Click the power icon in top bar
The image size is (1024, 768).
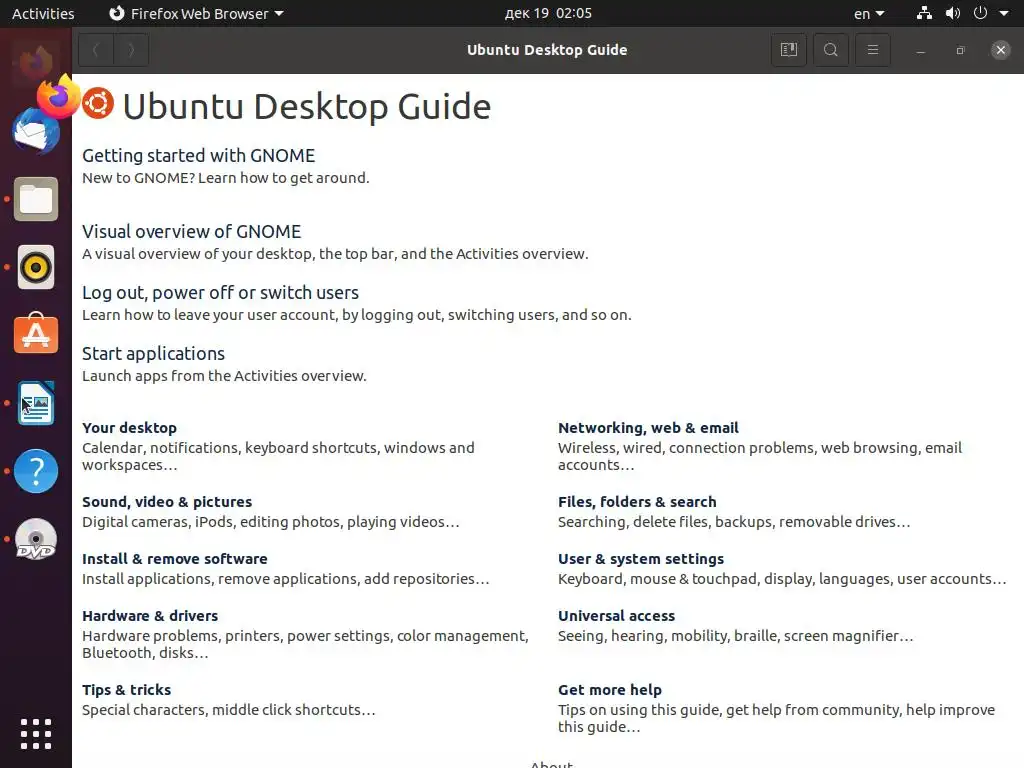[980, 13]
